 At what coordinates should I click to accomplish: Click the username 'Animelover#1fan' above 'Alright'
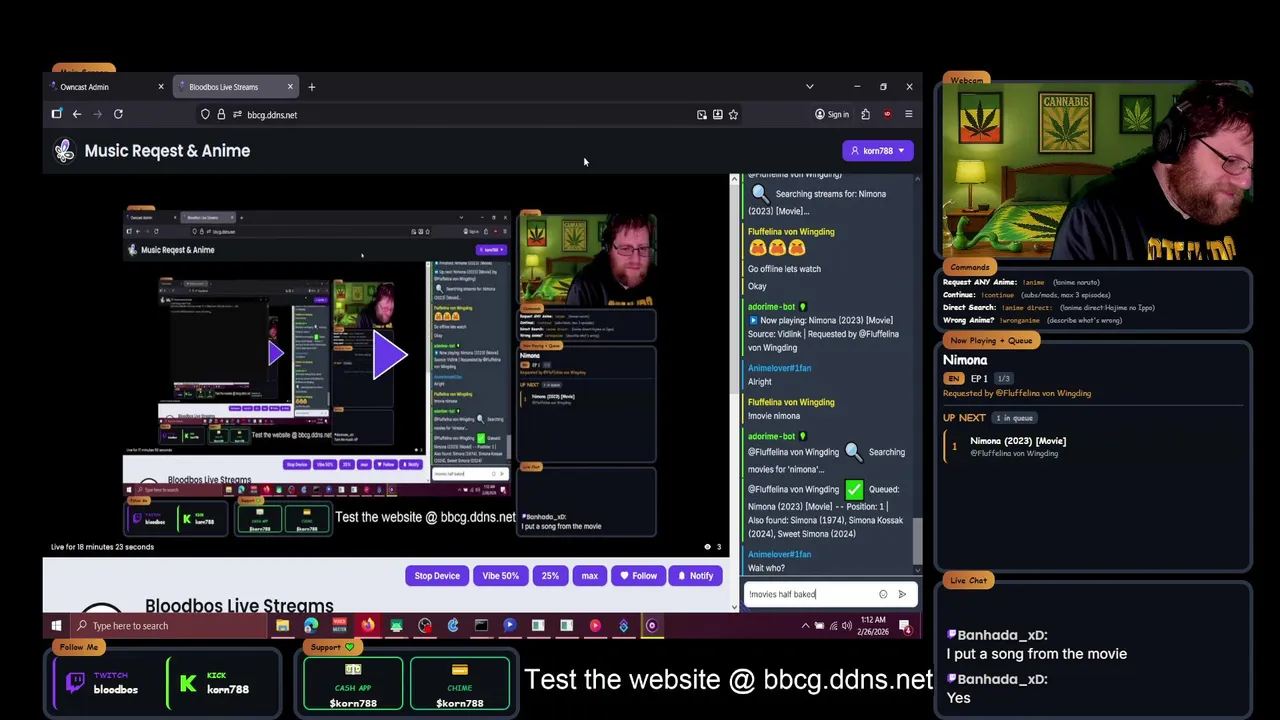779,368
